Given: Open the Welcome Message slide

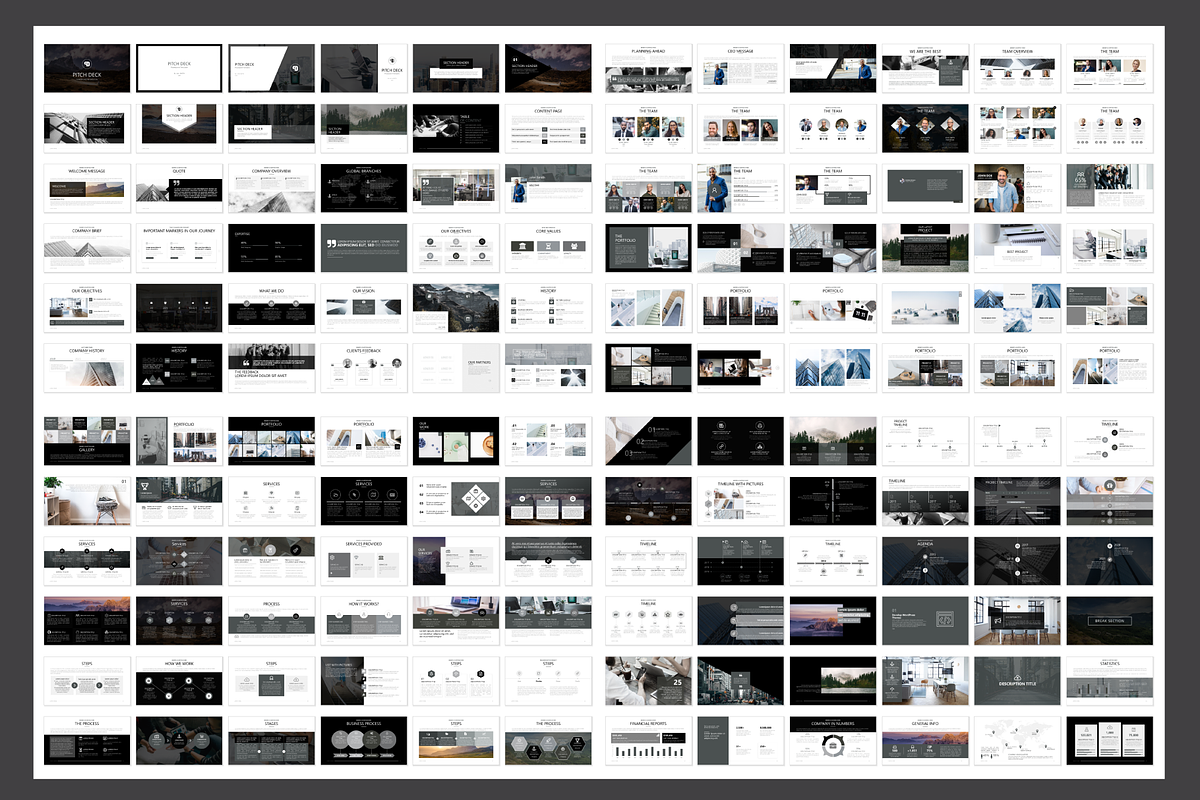Looking at the screenshot, I should (x=87, y=188).
